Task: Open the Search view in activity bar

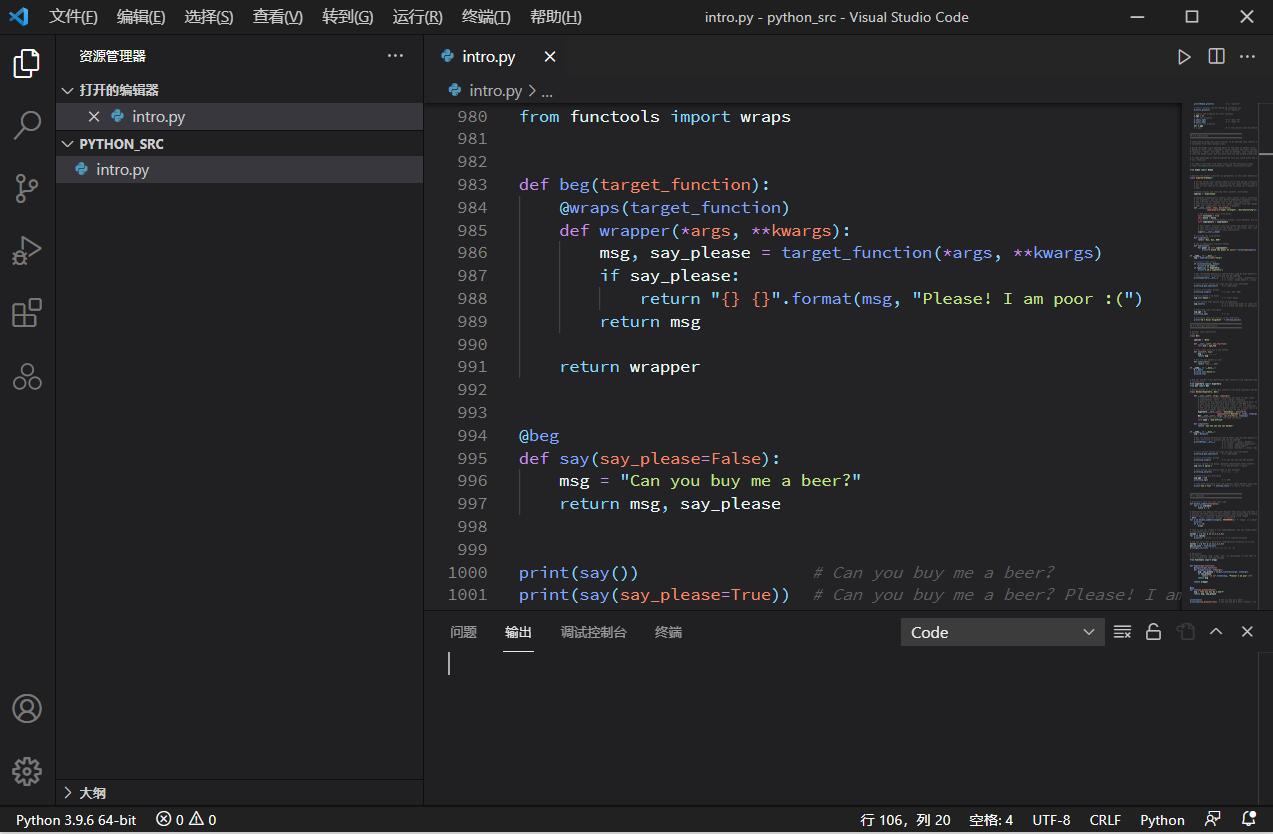Action: tap(27, 125)
